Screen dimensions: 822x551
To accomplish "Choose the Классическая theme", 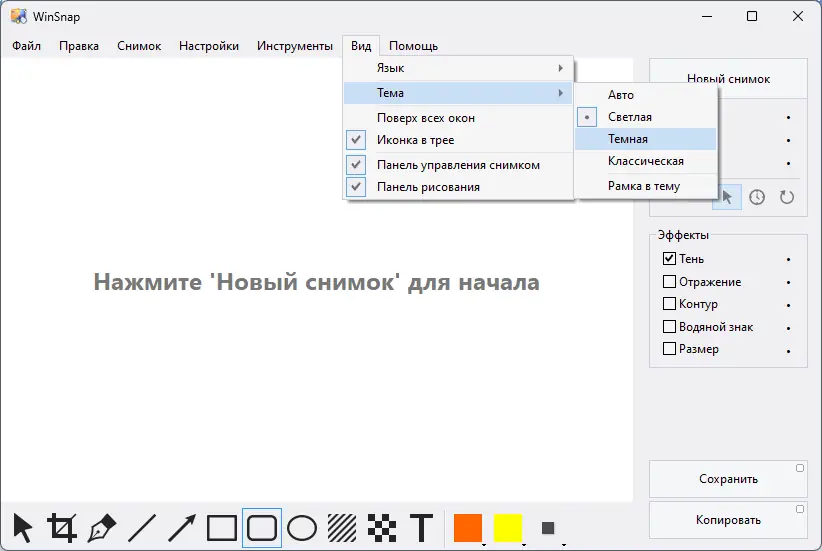I will pos(645,161).
